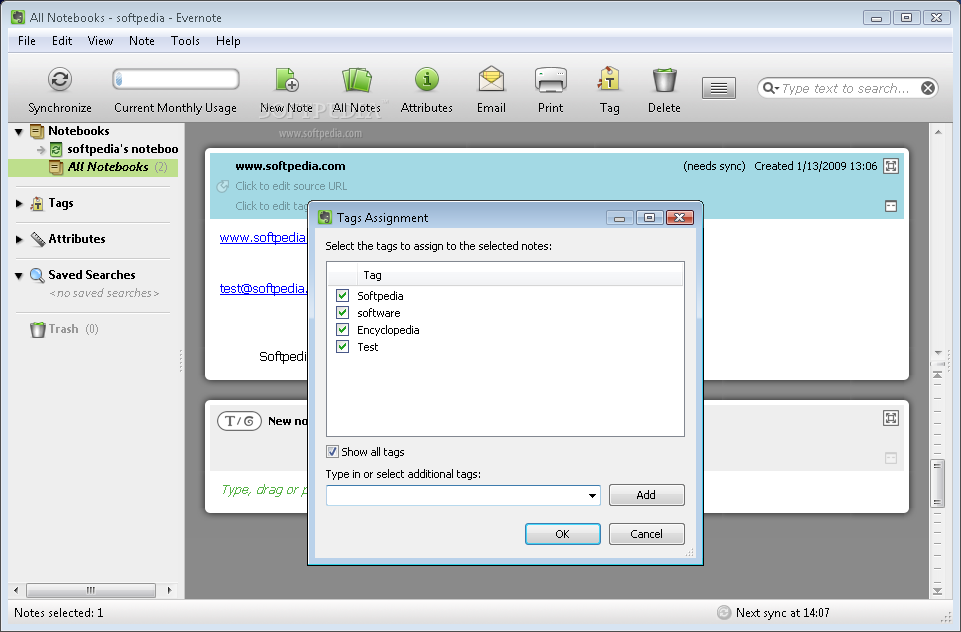
Task: Toggle the Show all tags checkbox
Action: pyautogui.click(x=332, y=452)
